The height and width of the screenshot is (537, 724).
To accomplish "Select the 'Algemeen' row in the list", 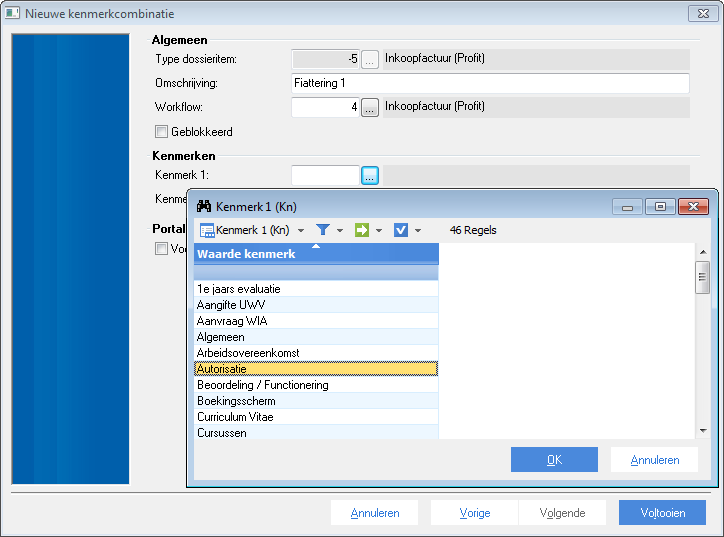I will pyautogui.click(x=316, y=337).
